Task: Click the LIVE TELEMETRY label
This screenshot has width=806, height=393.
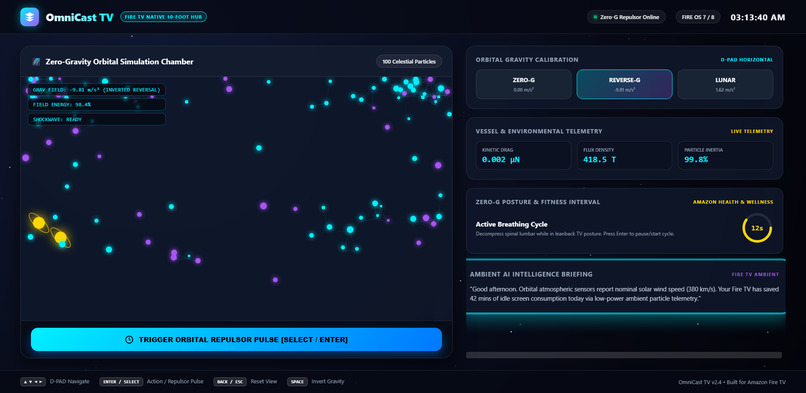Action: click(x=752, y=132)
